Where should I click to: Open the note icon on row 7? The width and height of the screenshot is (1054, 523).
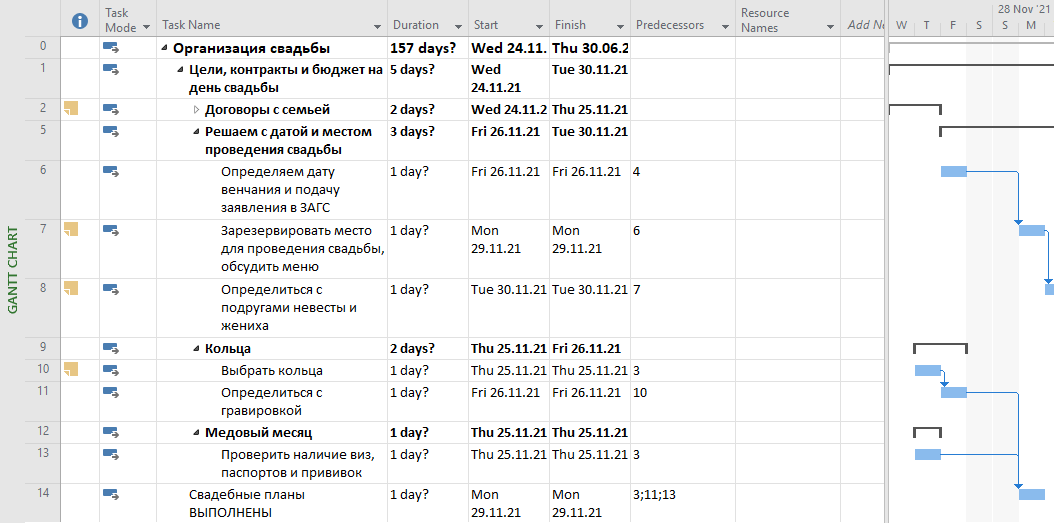(71, 229)
